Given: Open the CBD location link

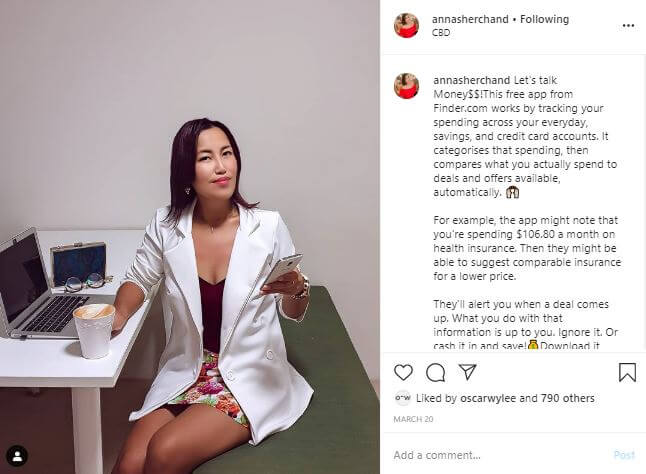Looking at the screenshot, I should 441,33.
